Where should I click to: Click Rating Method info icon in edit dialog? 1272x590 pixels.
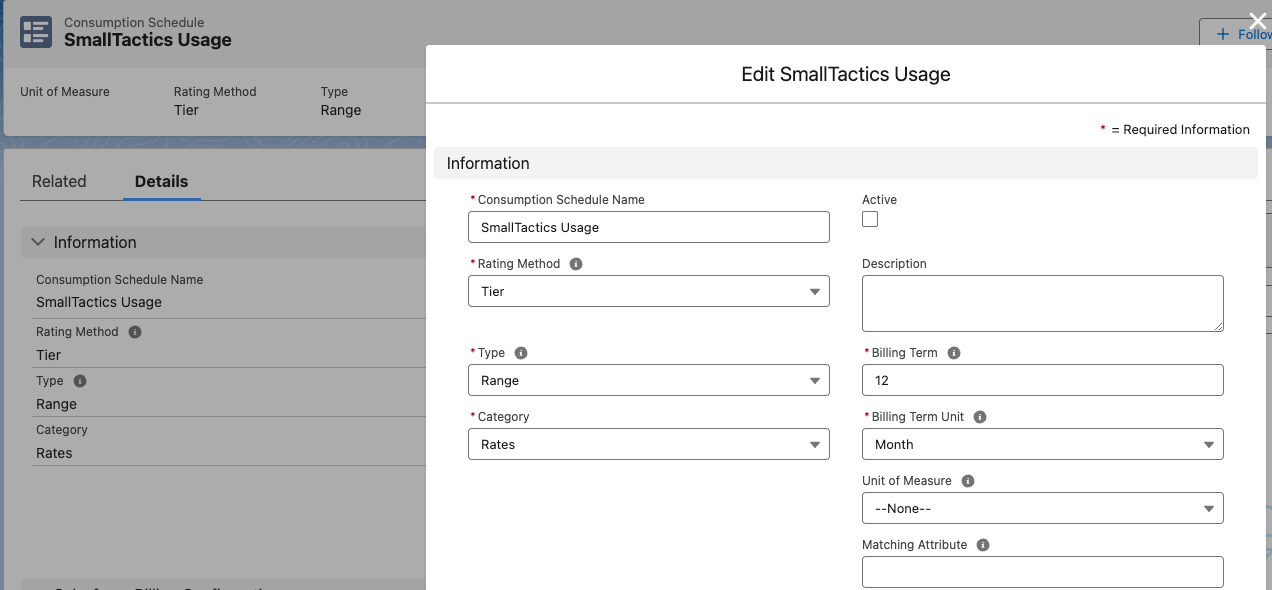tap(576, 264)
